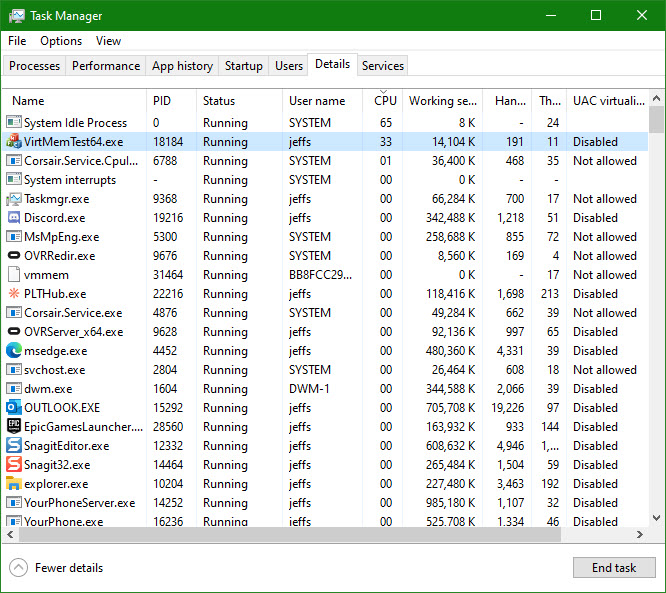The image size is (666, 593).
Task: Select the YourPhone.exe process row
Action: [325, 521]
